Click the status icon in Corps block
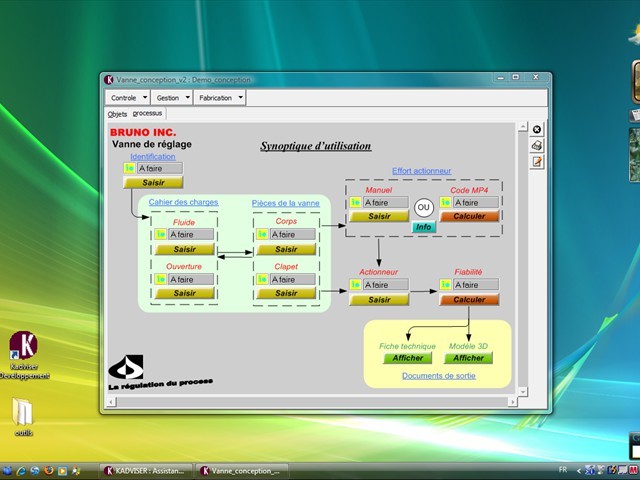This screenshot has width=640, height=480. (262, 234)
